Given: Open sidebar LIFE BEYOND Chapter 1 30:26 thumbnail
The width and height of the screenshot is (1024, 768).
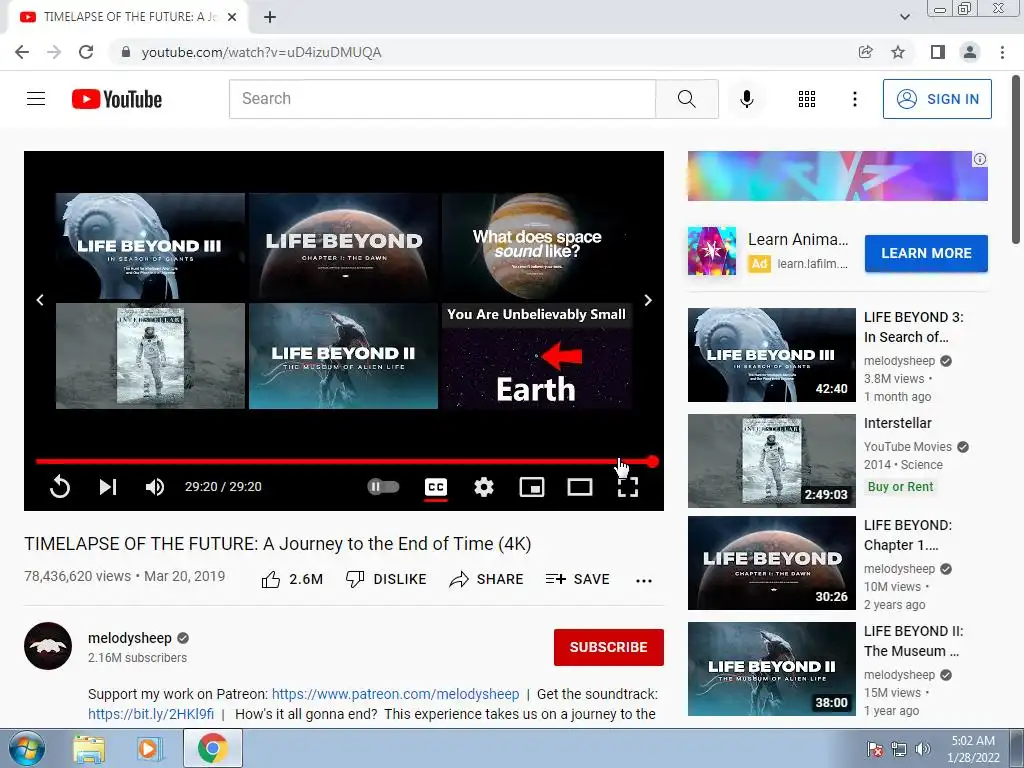Looking at the screenshot, I should pos(771,562).
